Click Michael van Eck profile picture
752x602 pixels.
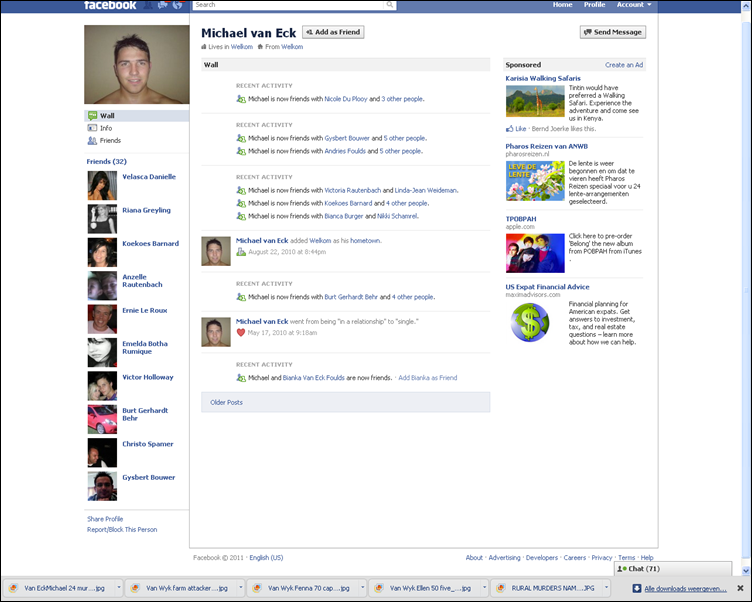[137, 65]
